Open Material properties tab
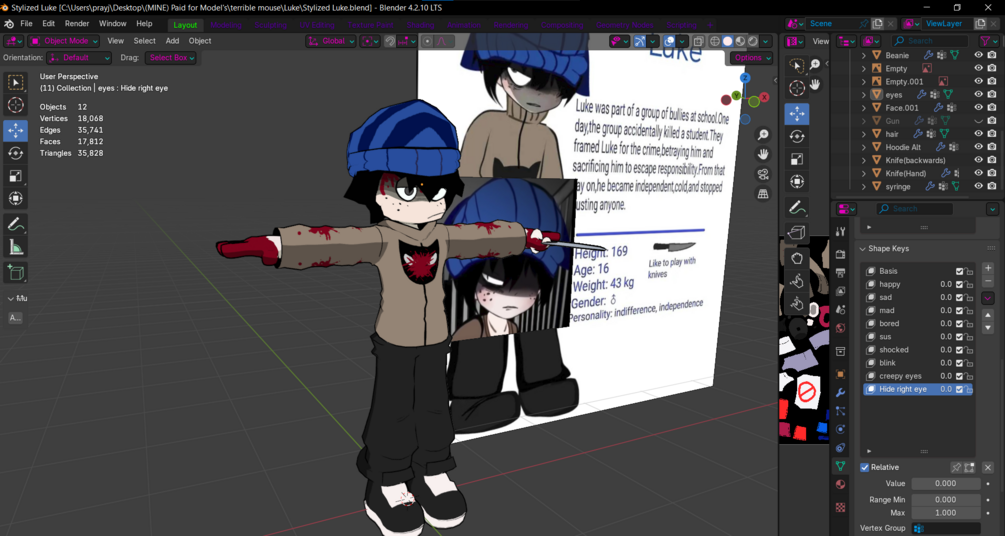The height and width of the screenshot is (536, 1005). coord(841,485)
